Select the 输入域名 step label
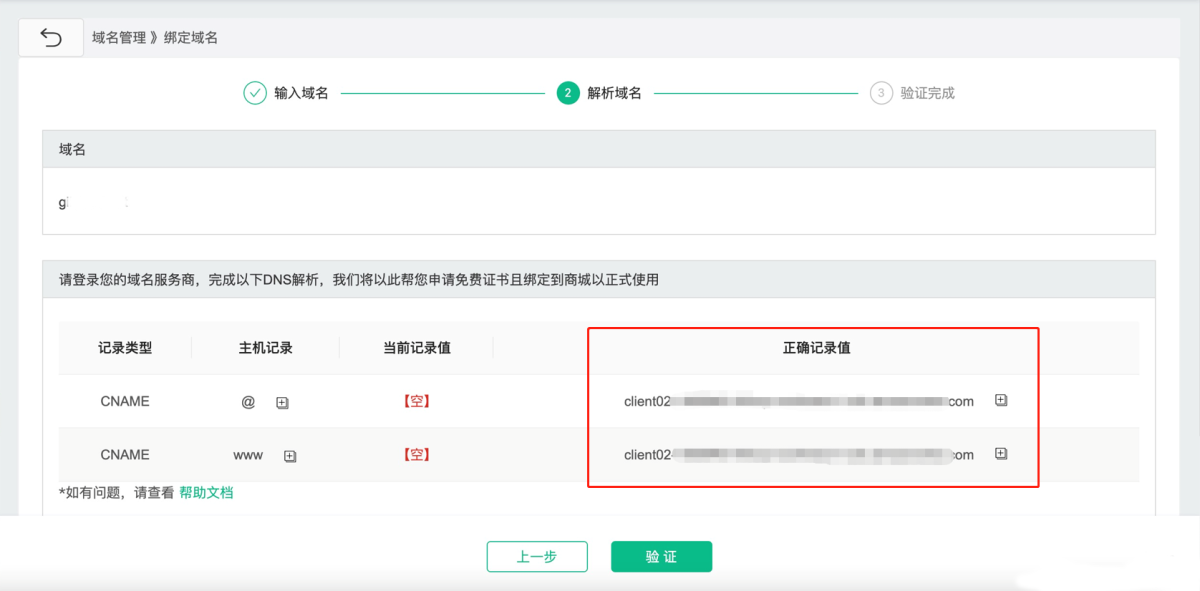Screen dimensions: 1200x591 point(302,93)
